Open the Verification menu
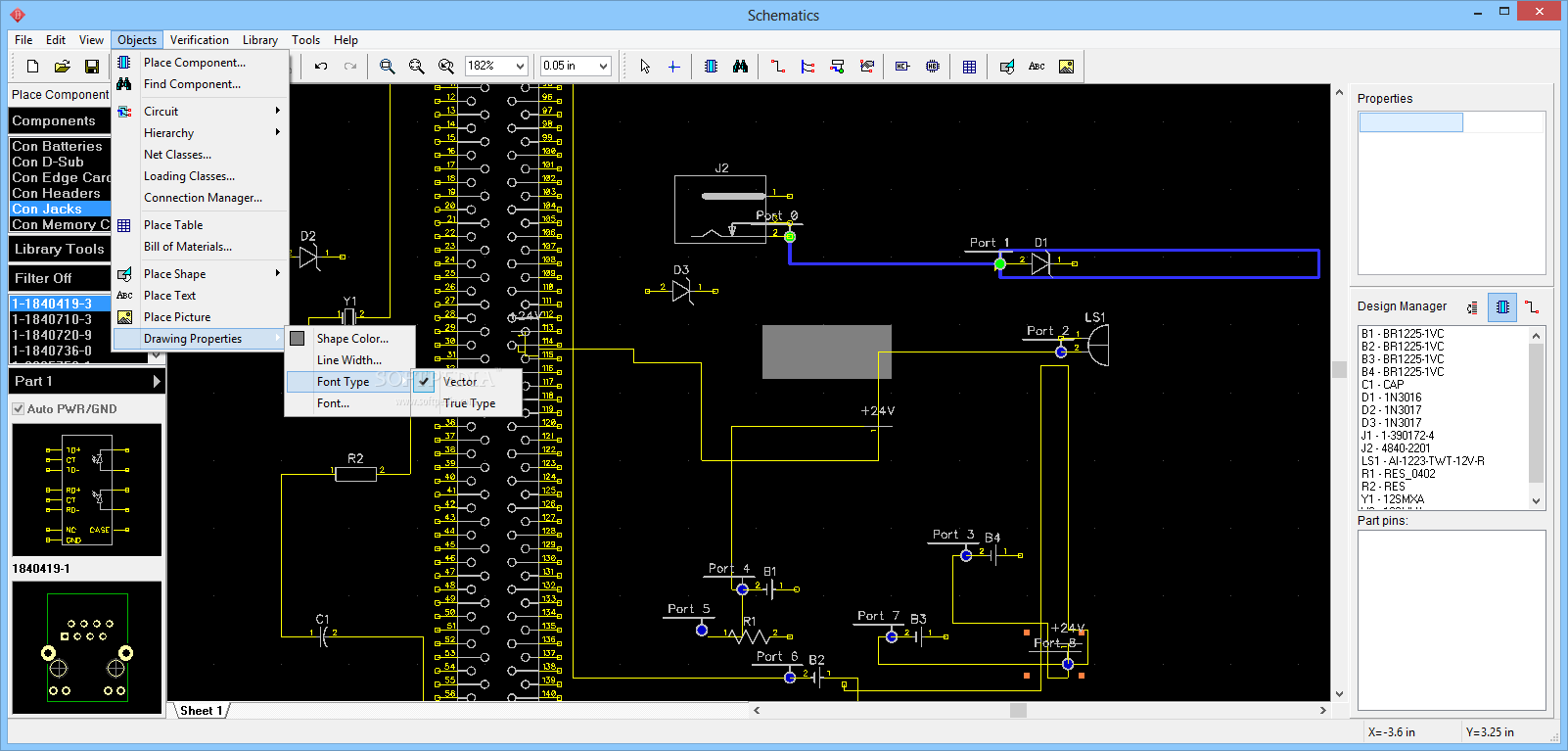The width and height of the screenshot is (1568, 751). (x=200, y=40)
